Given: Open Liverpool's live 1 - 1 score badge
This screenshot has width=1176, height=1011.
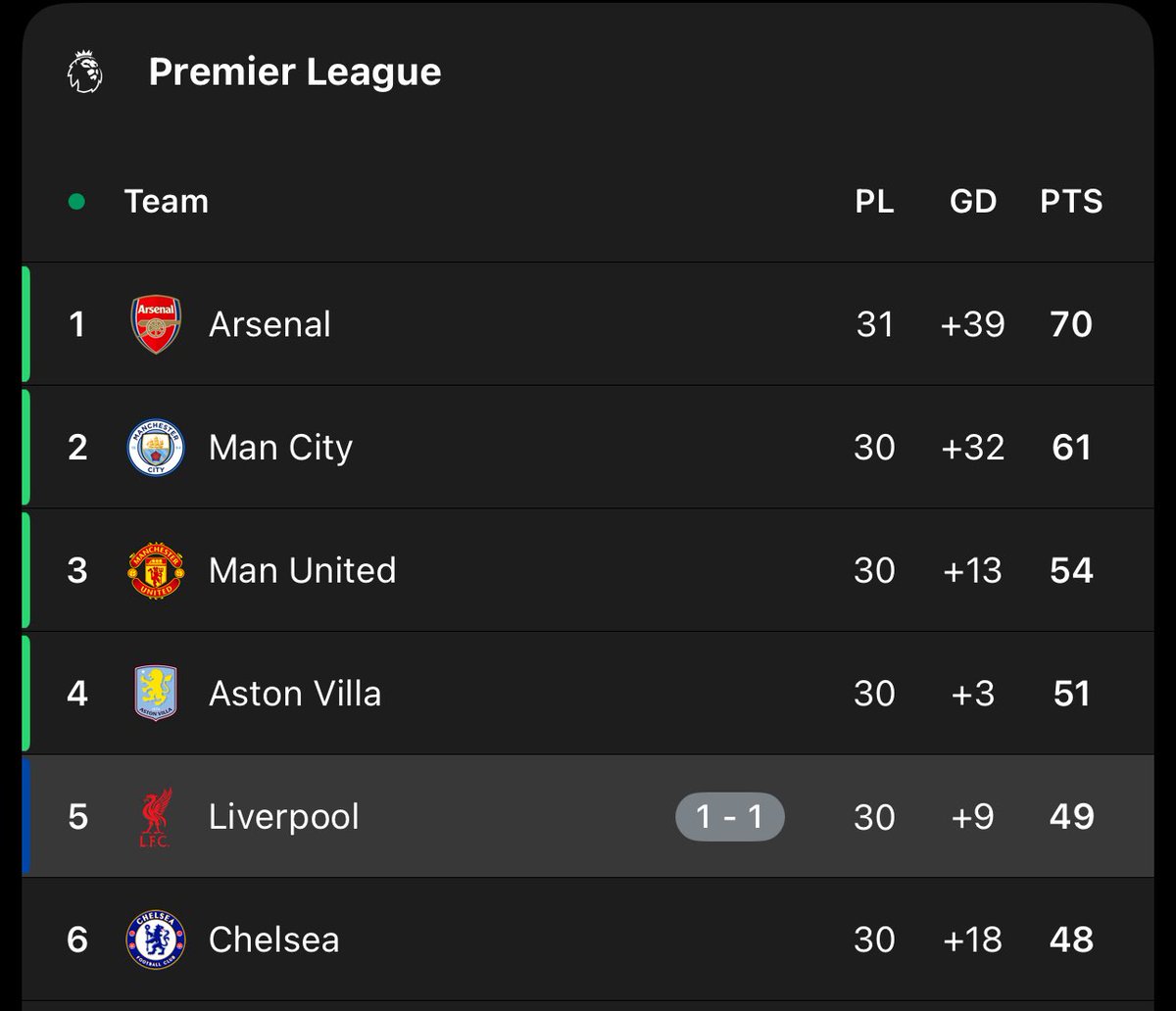Looking at the screenshot, I should pos(729,817).
